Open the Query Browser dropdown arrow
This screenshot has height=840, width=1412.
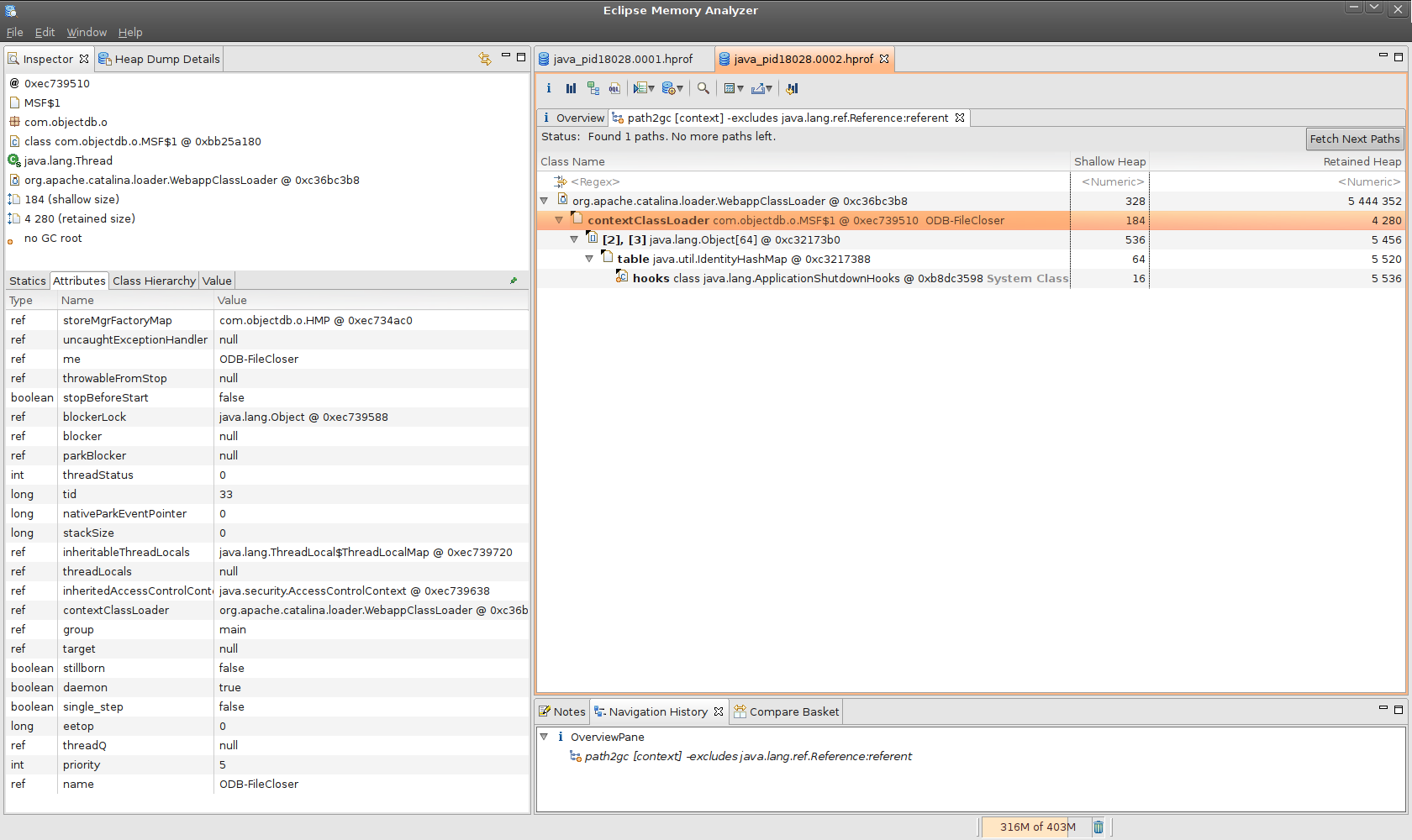[680, 89]
